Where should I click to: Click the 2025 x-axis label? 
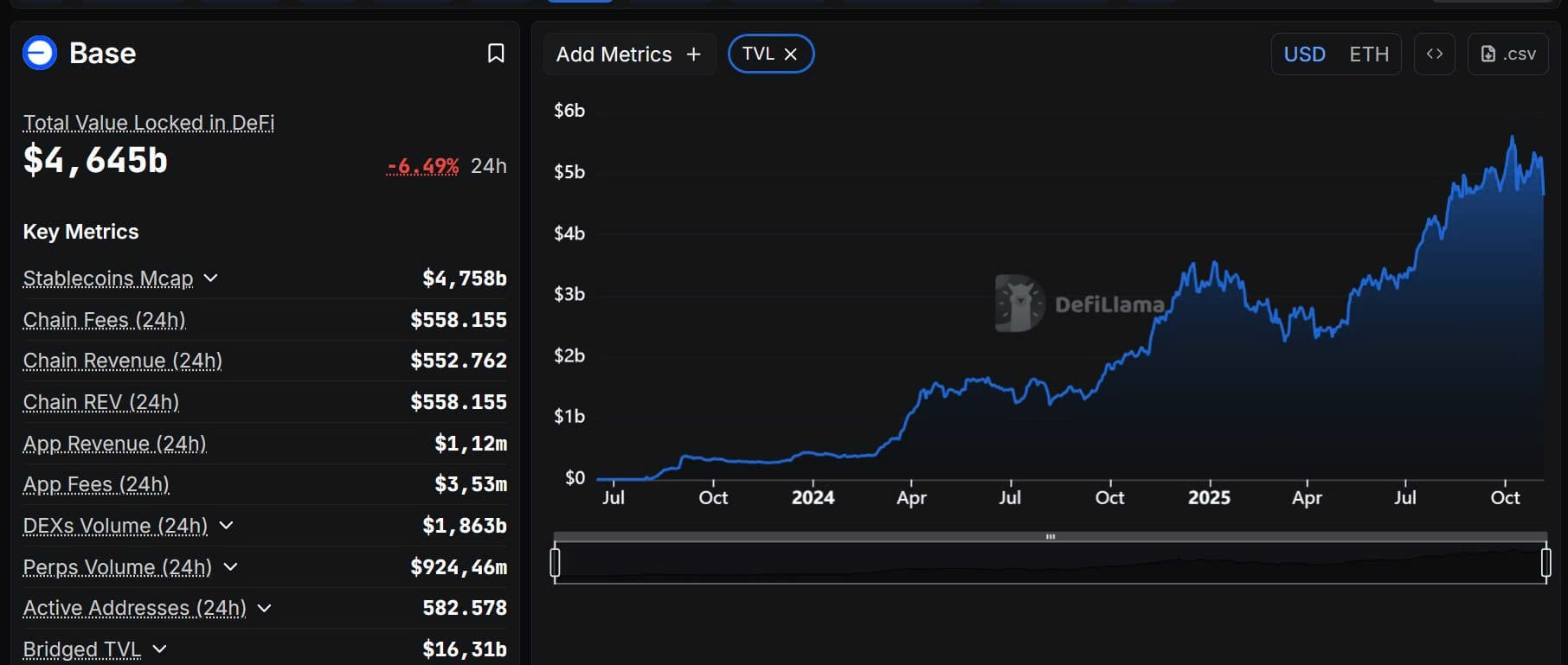point(1209,497)
